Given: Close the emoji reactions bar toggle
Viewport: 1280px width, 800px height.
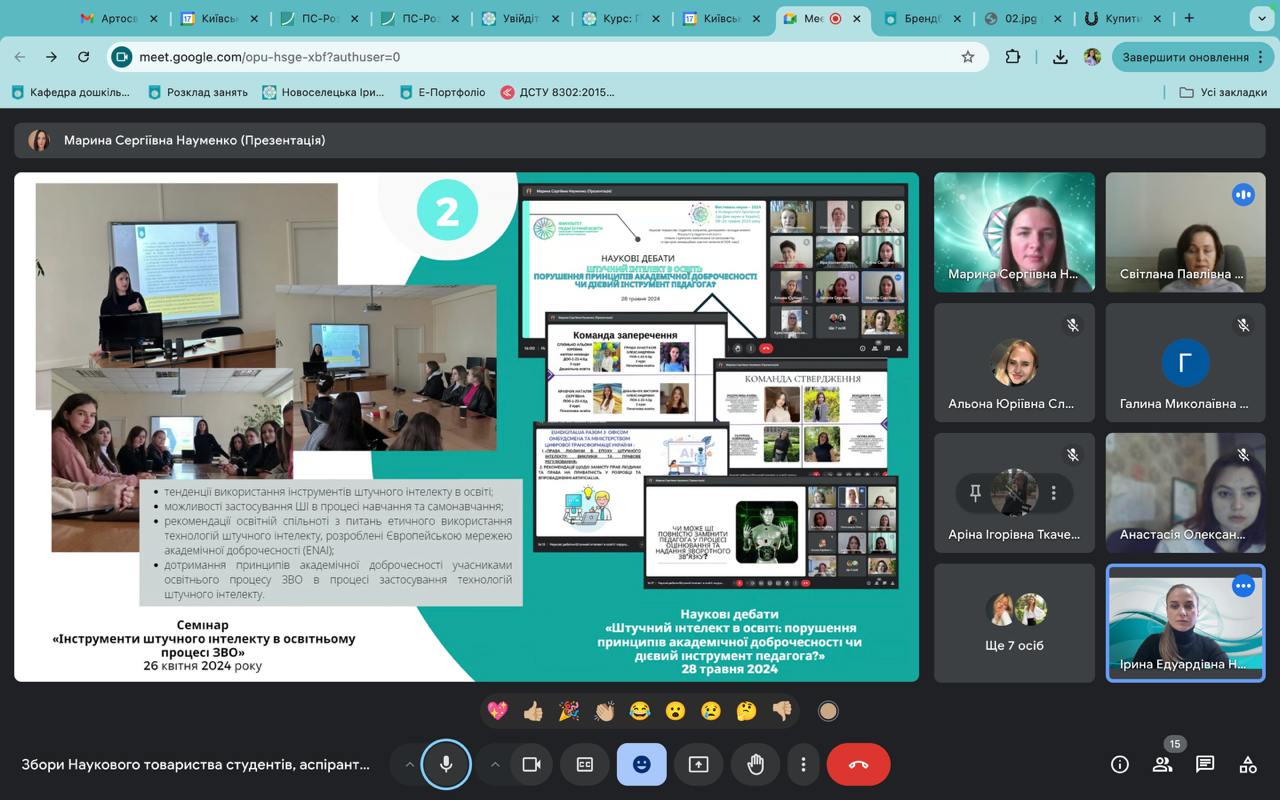Looking at the screenshot, I should pos(642,764).
